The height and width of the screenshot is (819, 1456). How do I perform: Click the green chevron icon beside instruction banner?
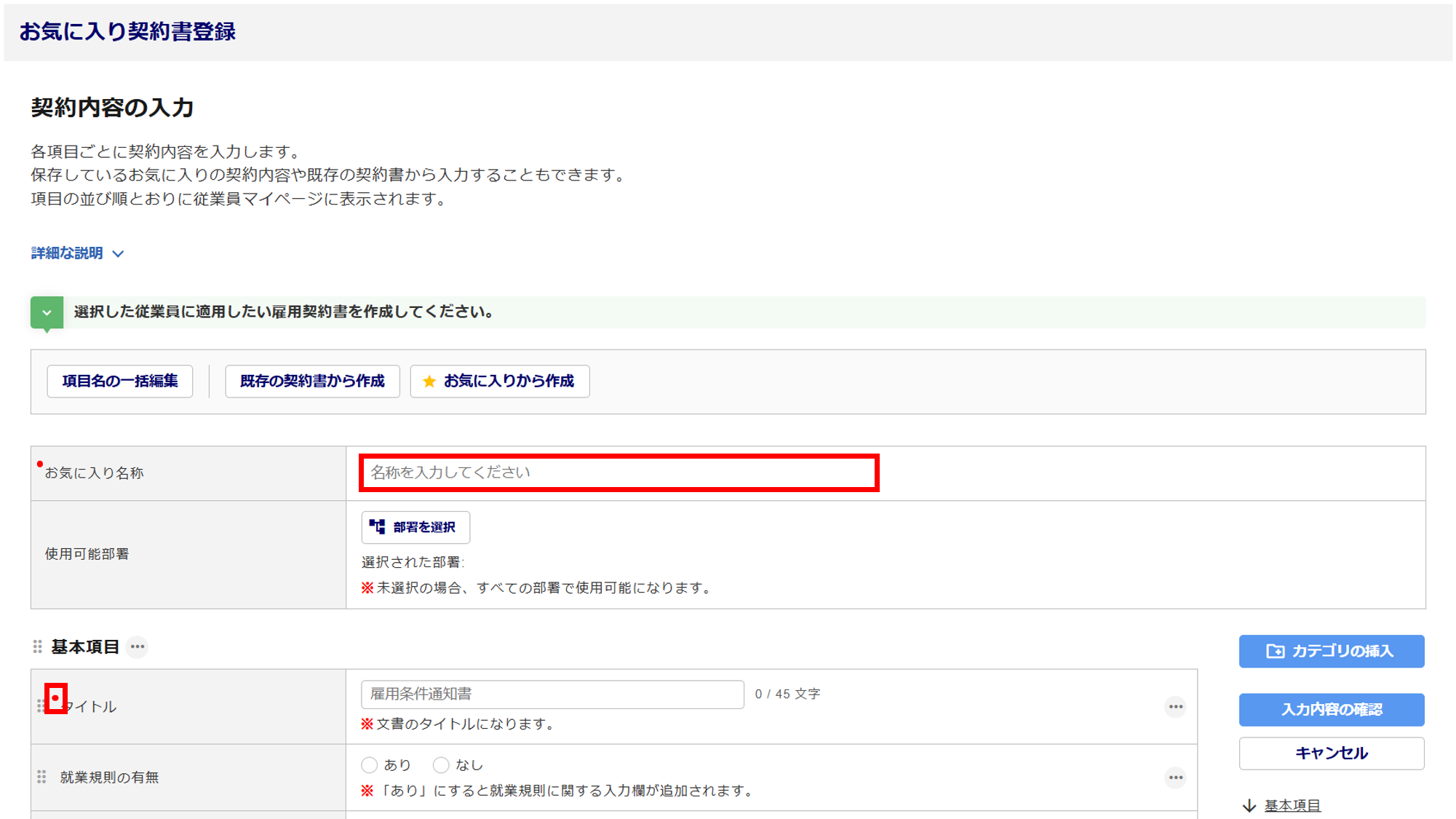[x=47, y=312]
